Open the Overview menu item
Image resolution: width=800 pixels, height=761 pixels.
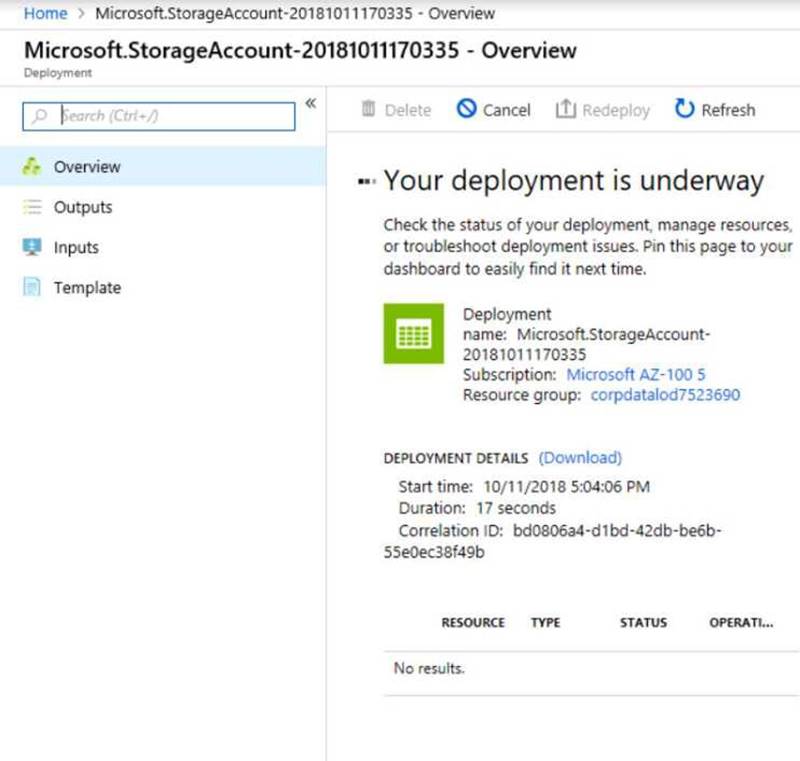coord(163,166)
